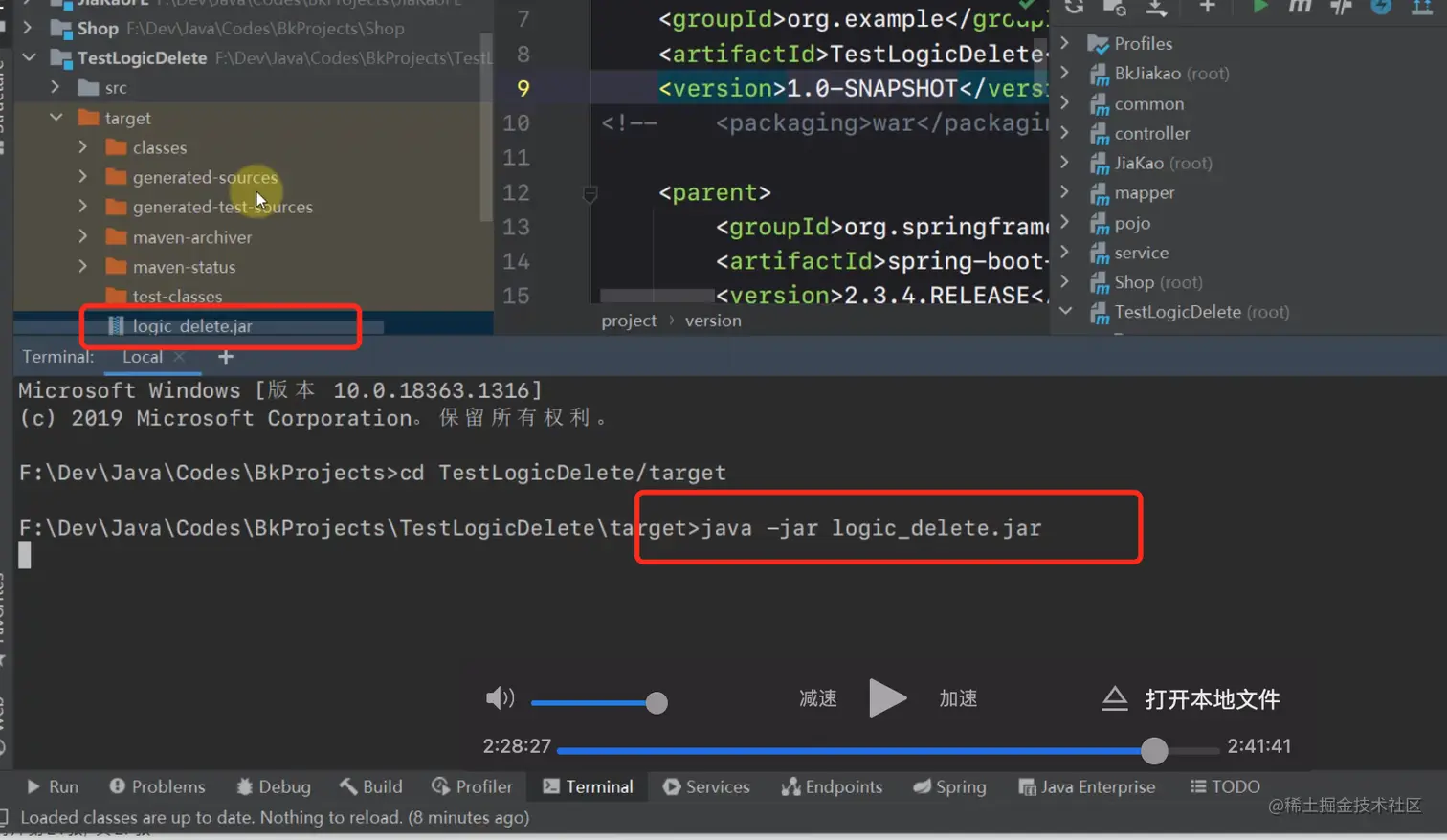This screenshot has height=840, width=1447.
Task: Expand the src folder
Action: [x=56, y=87]
